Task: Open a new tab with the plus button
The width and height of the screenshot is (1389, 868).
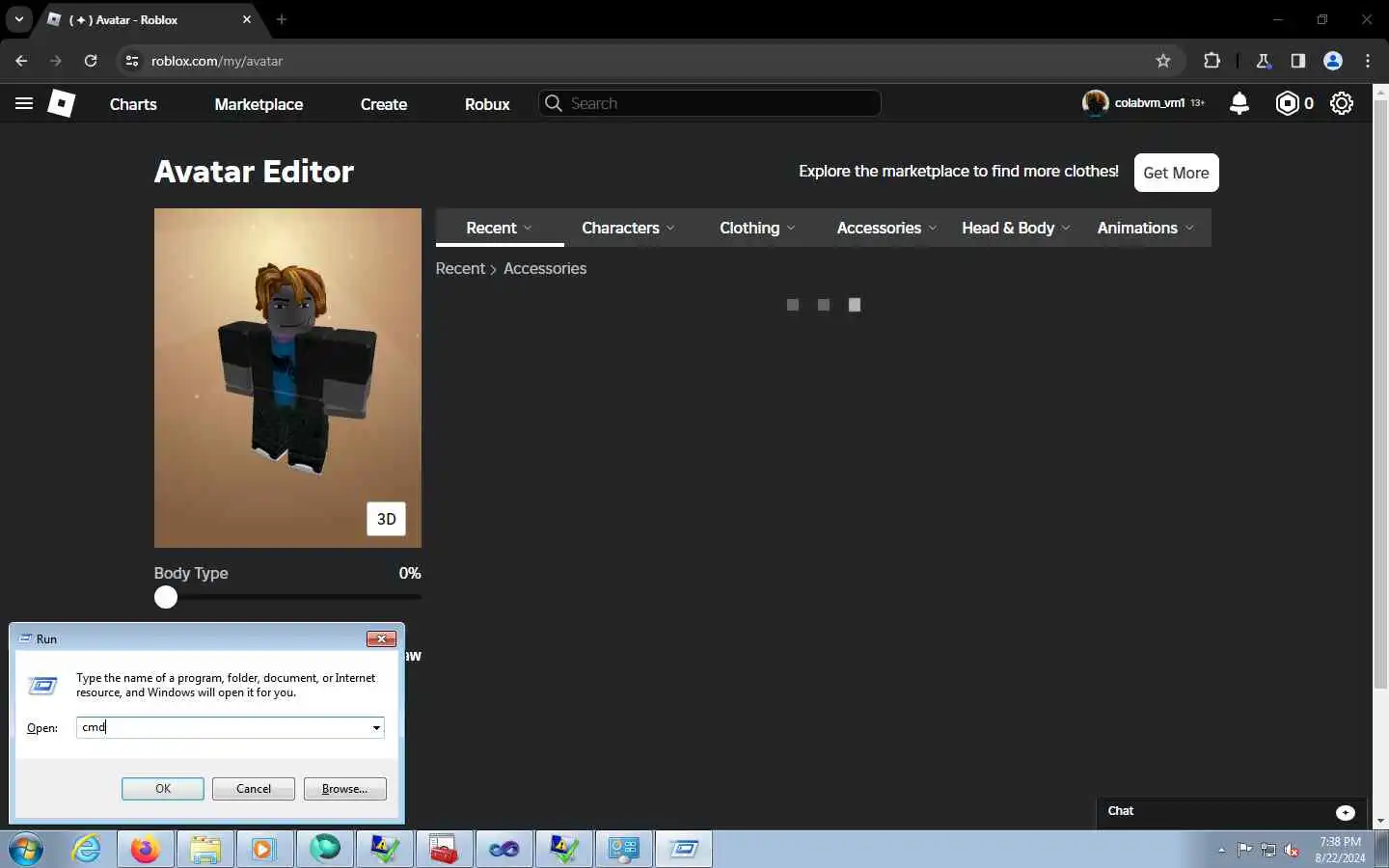Action: pos(282,19)
